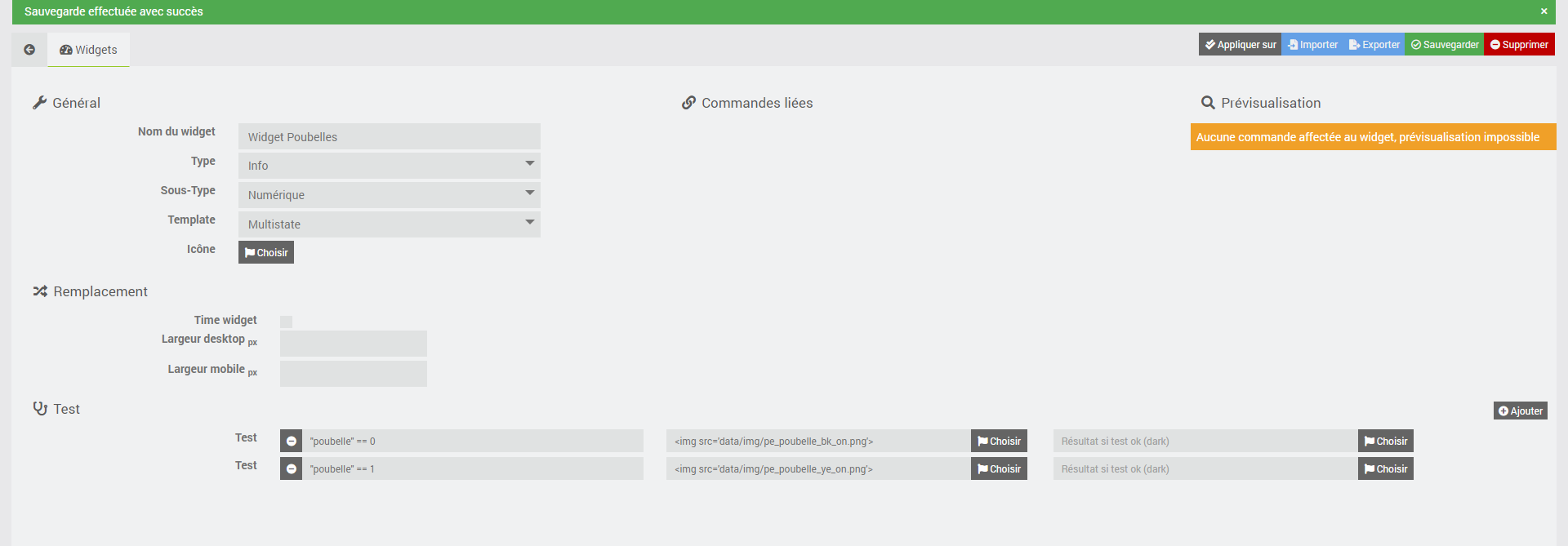The width and height of the screenshot is (1568, 546).
Task: Open the Template dropdown showing Multistate
Action: pyautogui.click(x=390, y=224)
